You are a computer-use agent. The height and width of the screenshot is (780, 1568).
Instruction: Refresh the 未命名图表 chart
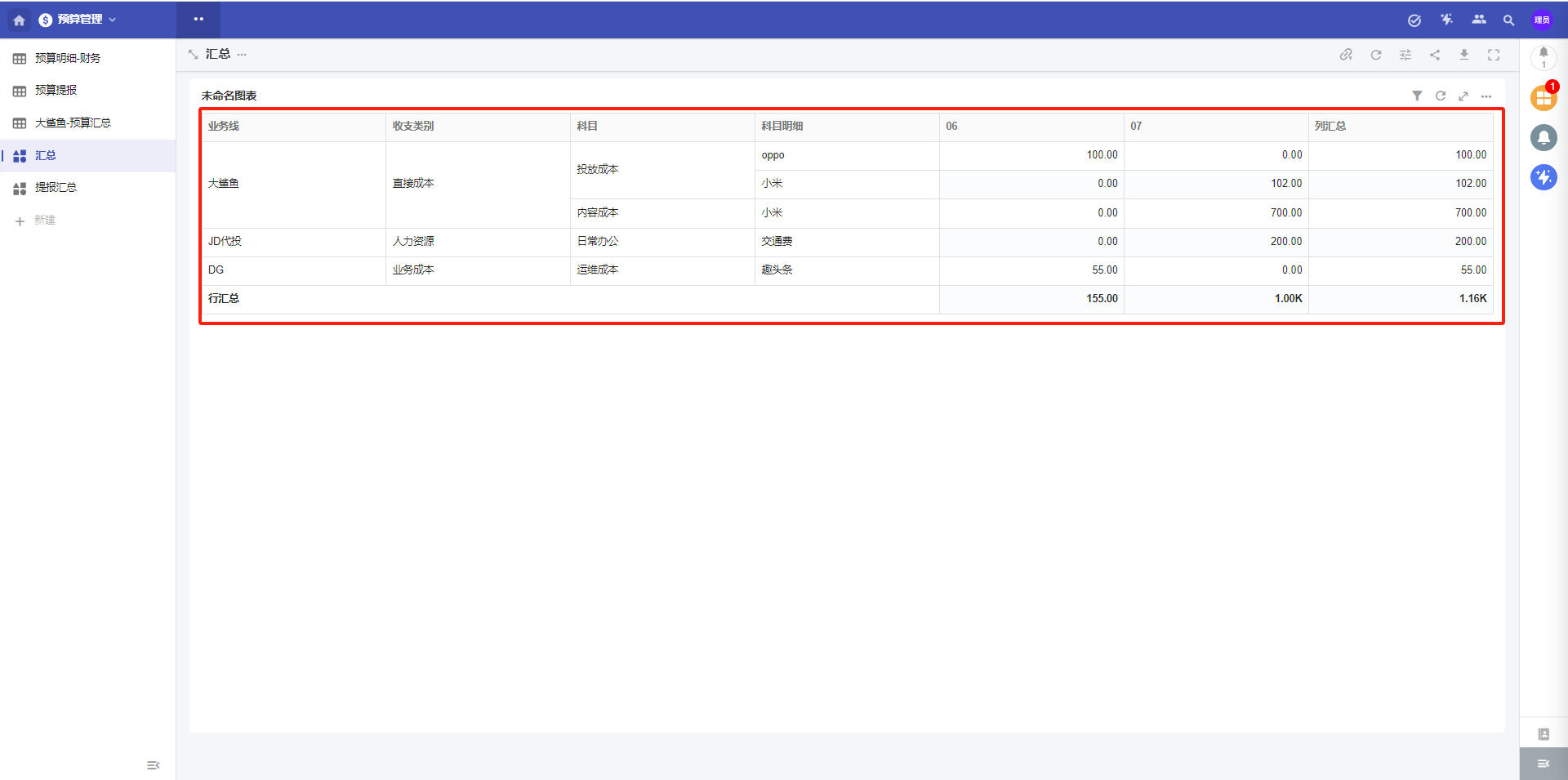[x=1441, y=96]
